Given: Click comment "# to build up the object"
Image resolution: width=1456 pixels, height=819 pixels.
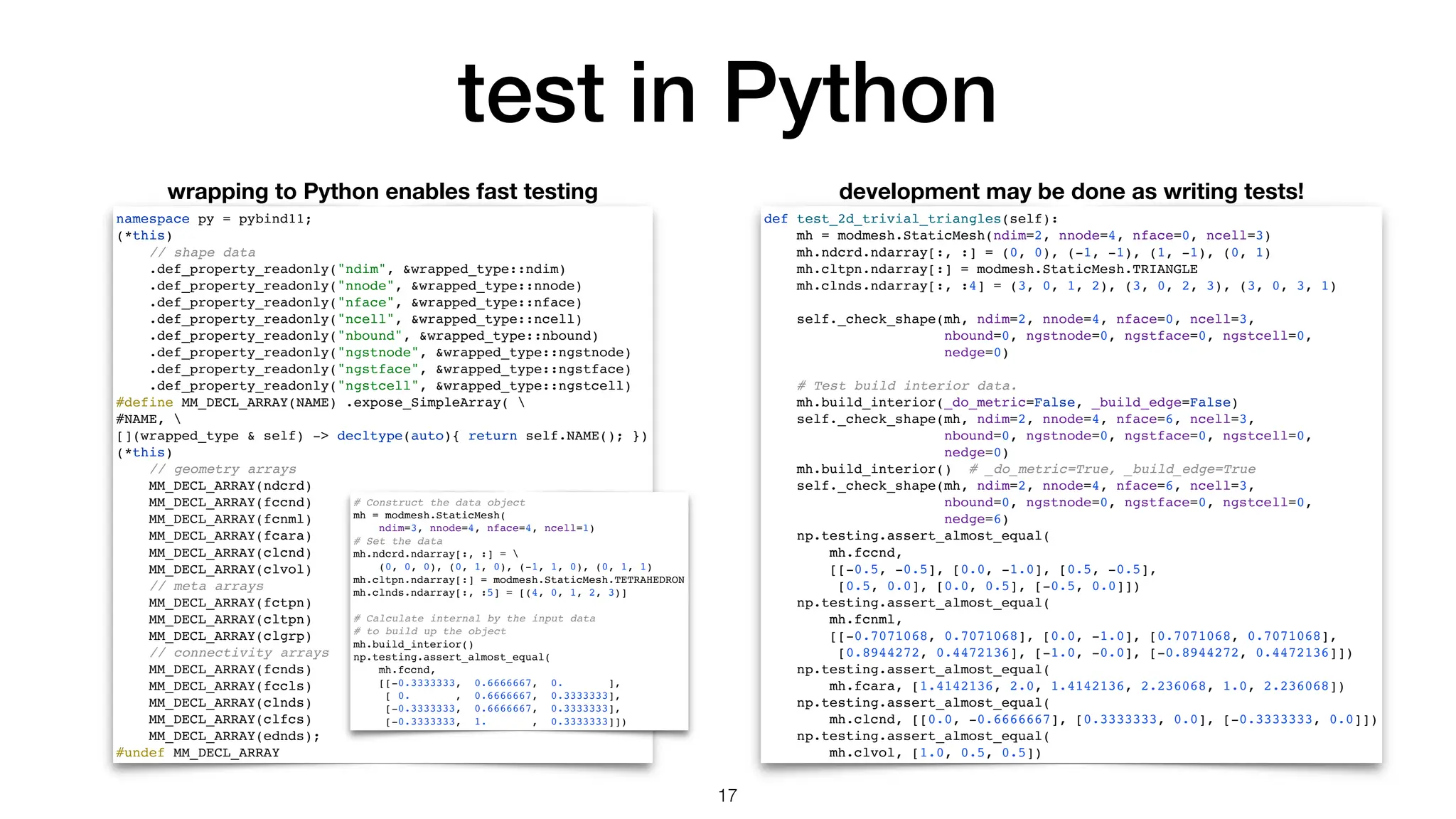Looking at the screenshot, I should (430, 631).
